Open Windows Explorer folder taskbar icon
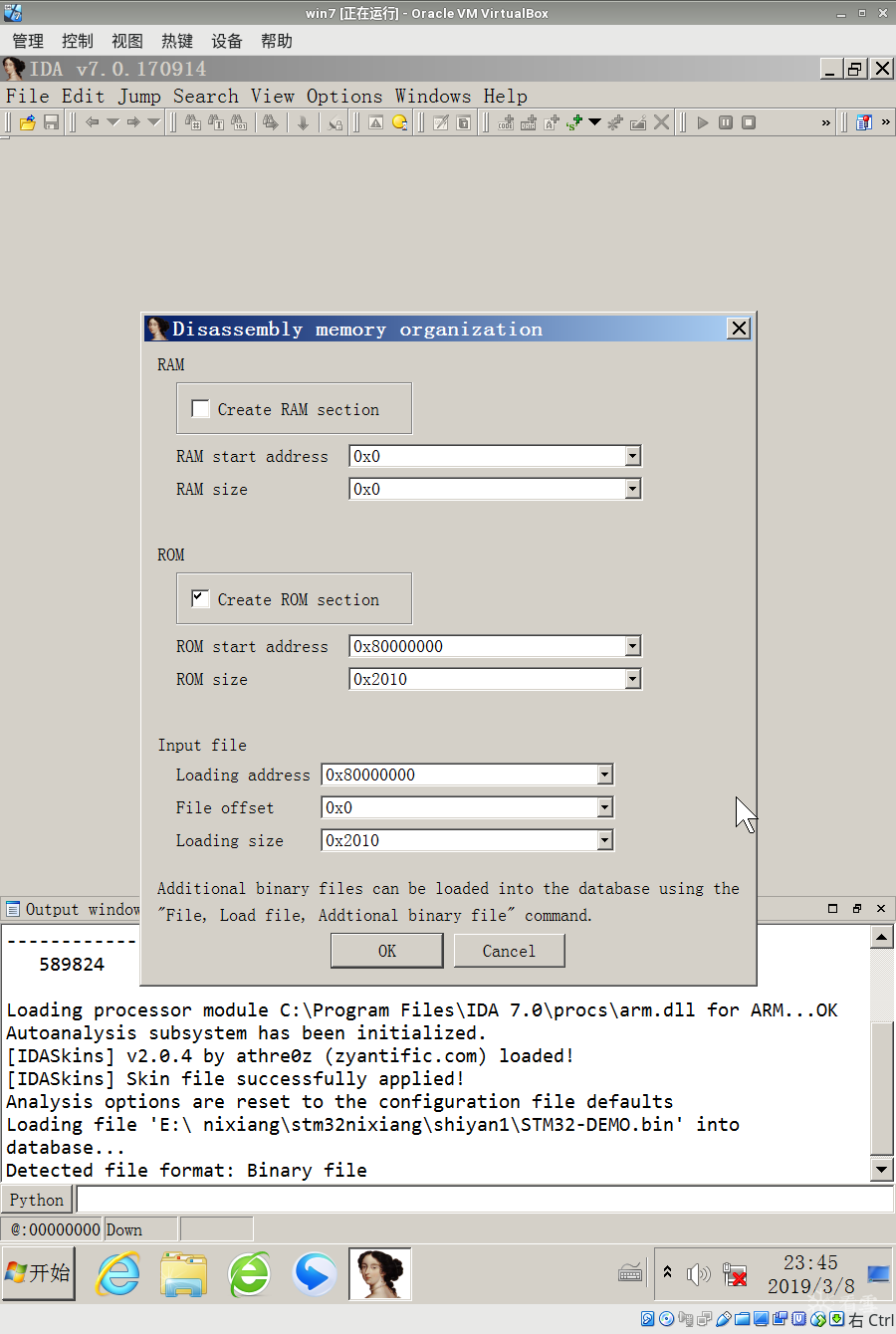The image size is (896, 1334). pos(184,1273)
